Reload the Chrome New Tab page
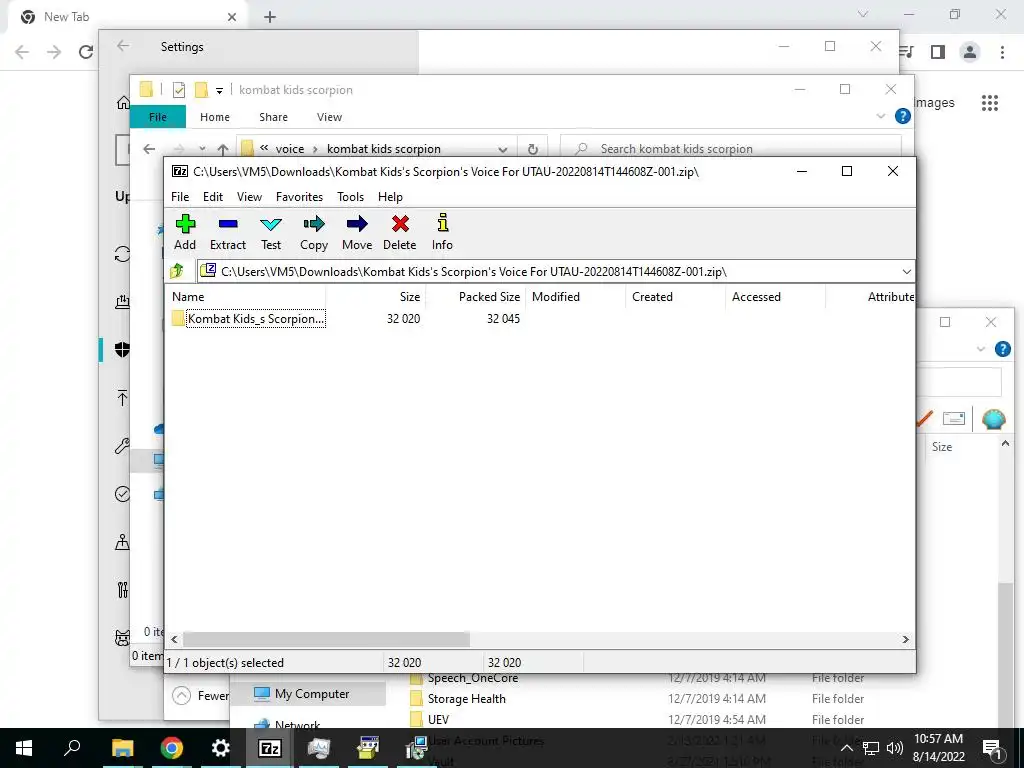 [x=86, y=52]
